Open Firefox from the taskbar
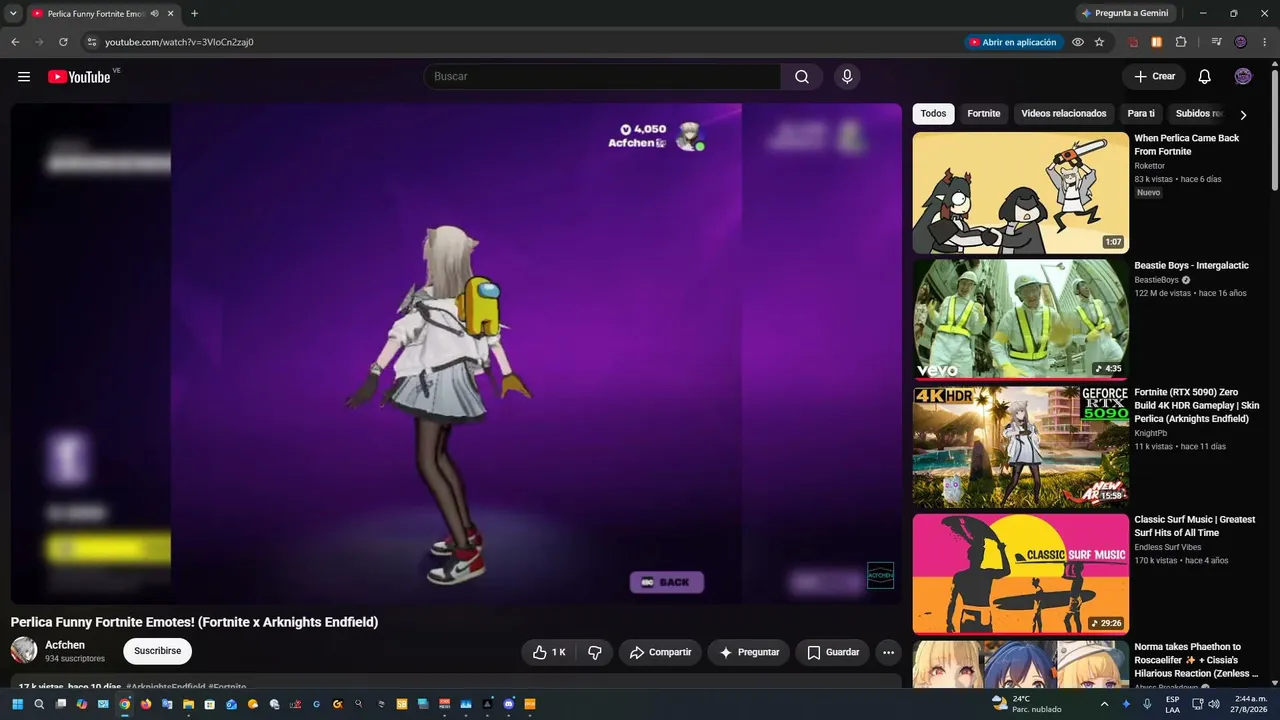Image resolution: width=1280 pixels, height=720 pixels. click(x=146, y=704)
